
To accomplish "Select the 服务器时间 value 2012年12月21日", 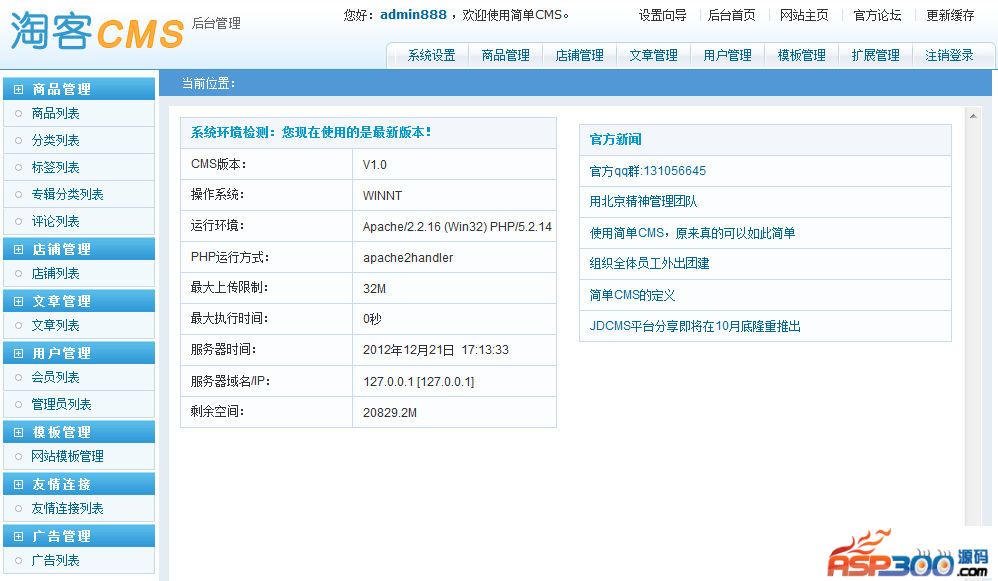I will pos(435,350).
